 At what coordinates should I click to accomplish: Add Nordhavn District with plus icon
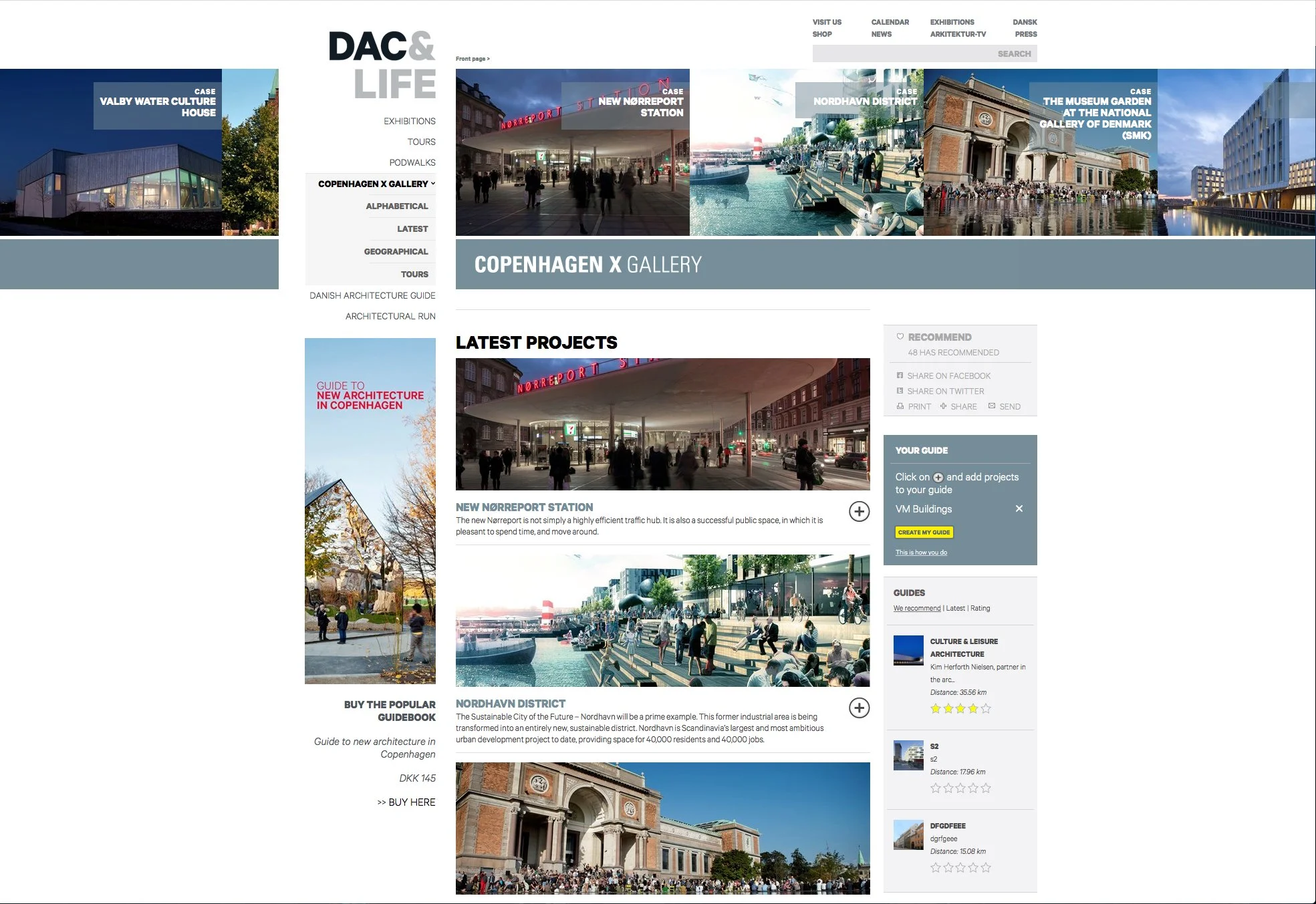[x=859, y=708]
